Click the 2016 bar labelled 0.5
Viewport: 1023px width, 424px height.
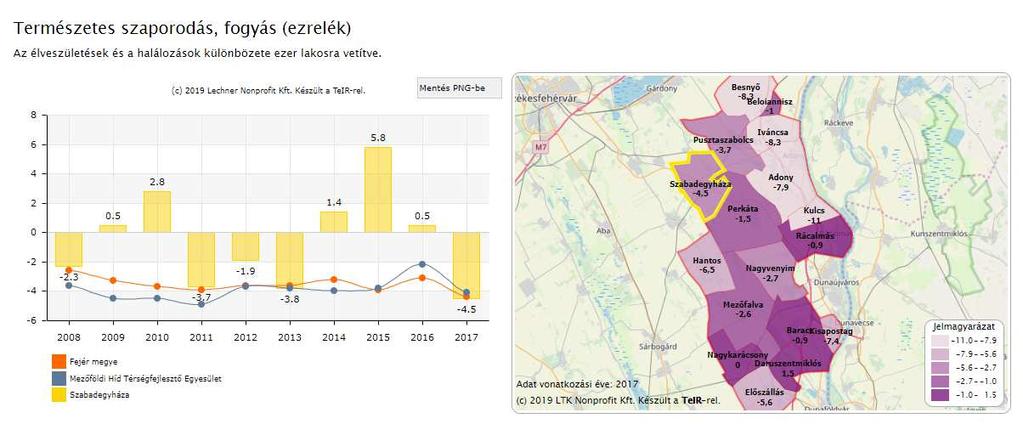[x=422, y=228]
